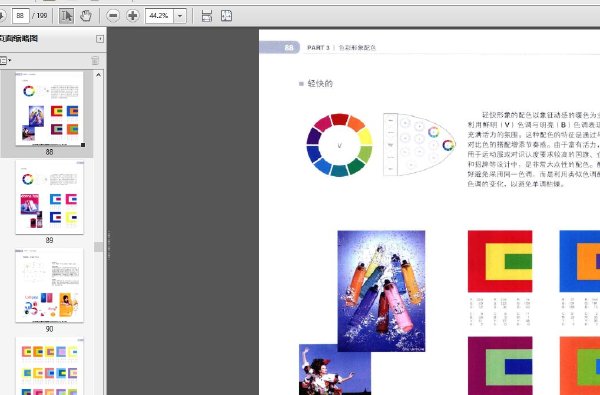The width and height of the screenshot is (600, 395).
Task: Click the fit one full page icon
Action: [x=227, y=16]
